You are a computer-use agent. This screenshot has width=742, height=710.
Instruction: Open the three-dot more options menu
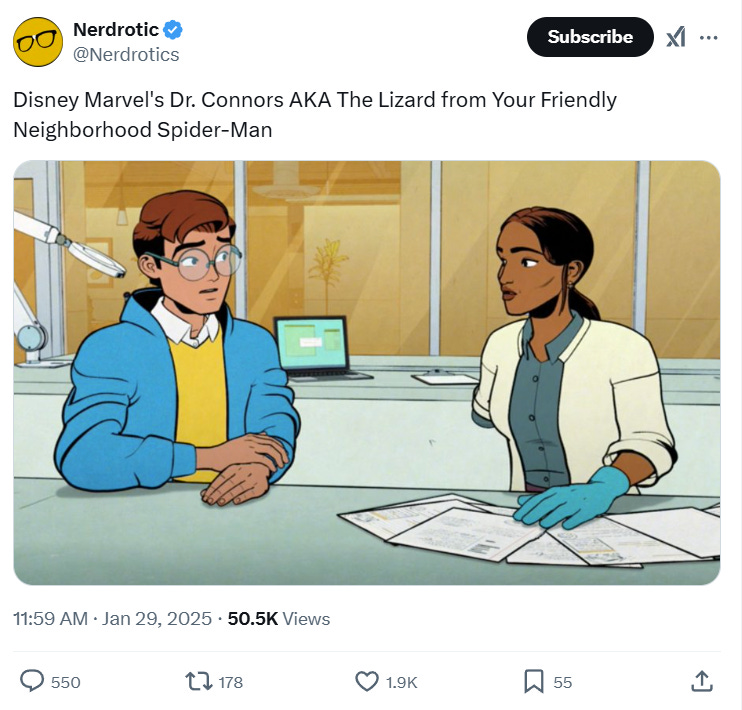[708, 37]
